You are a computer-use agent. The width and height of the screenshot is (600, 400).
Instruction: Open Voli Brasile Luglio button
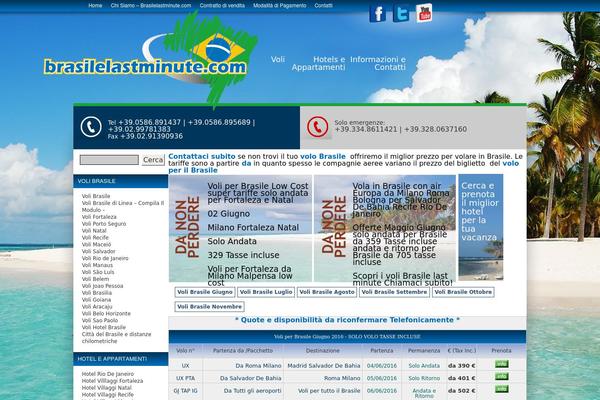coord(266,292)
